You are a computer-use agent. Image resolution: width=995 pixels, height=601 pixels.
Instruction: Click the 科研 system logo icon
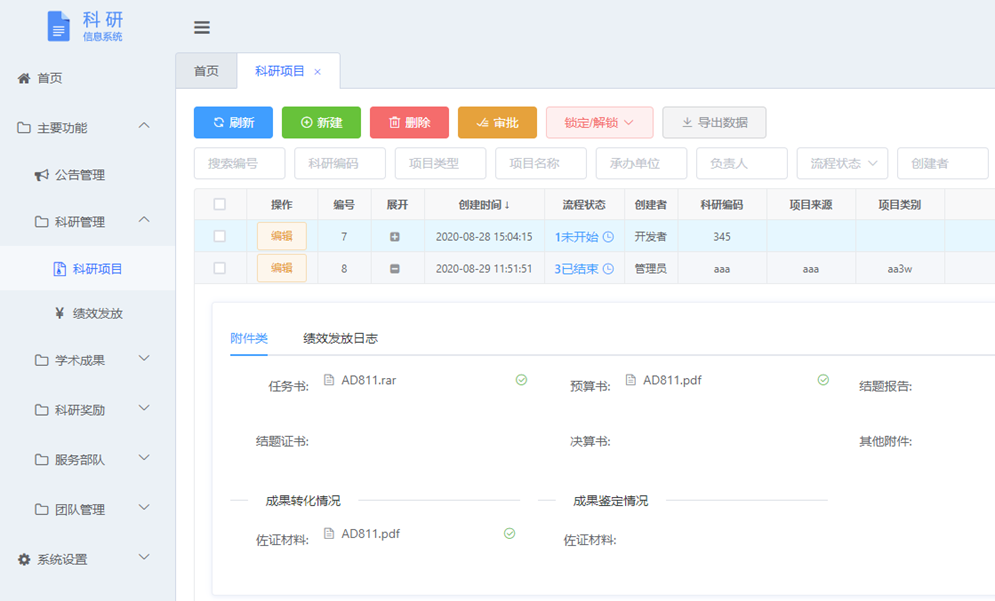coord(58,27)
